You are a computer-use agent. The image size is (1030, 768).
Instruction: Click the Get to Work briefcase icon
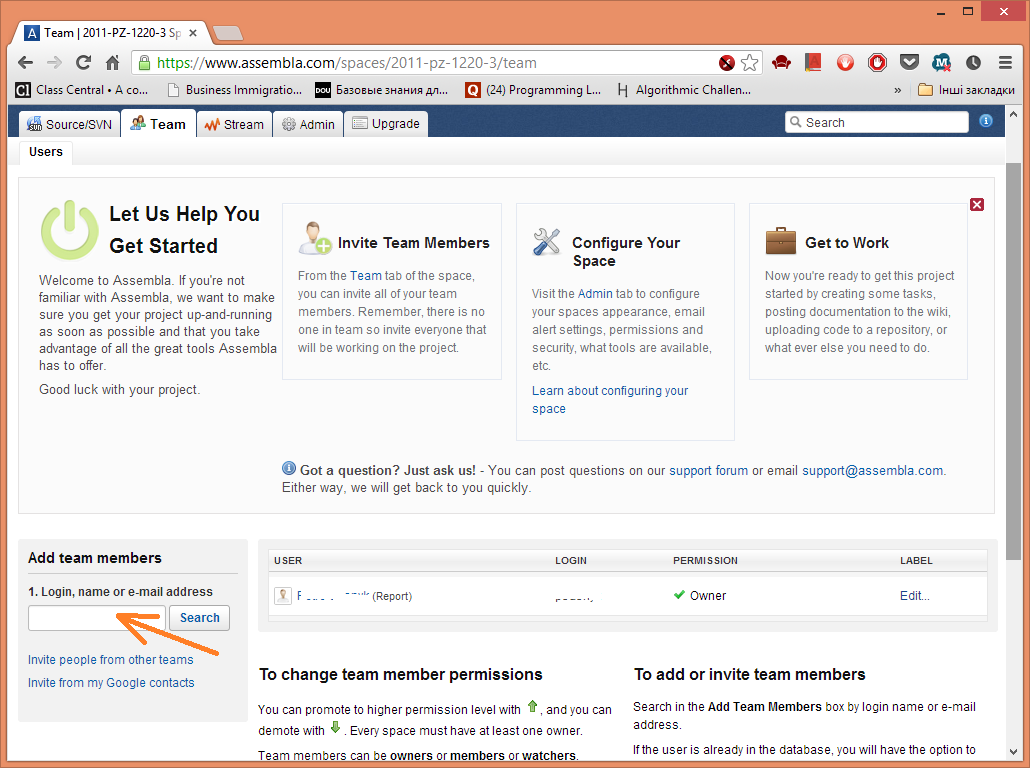(x=780, y=241)
